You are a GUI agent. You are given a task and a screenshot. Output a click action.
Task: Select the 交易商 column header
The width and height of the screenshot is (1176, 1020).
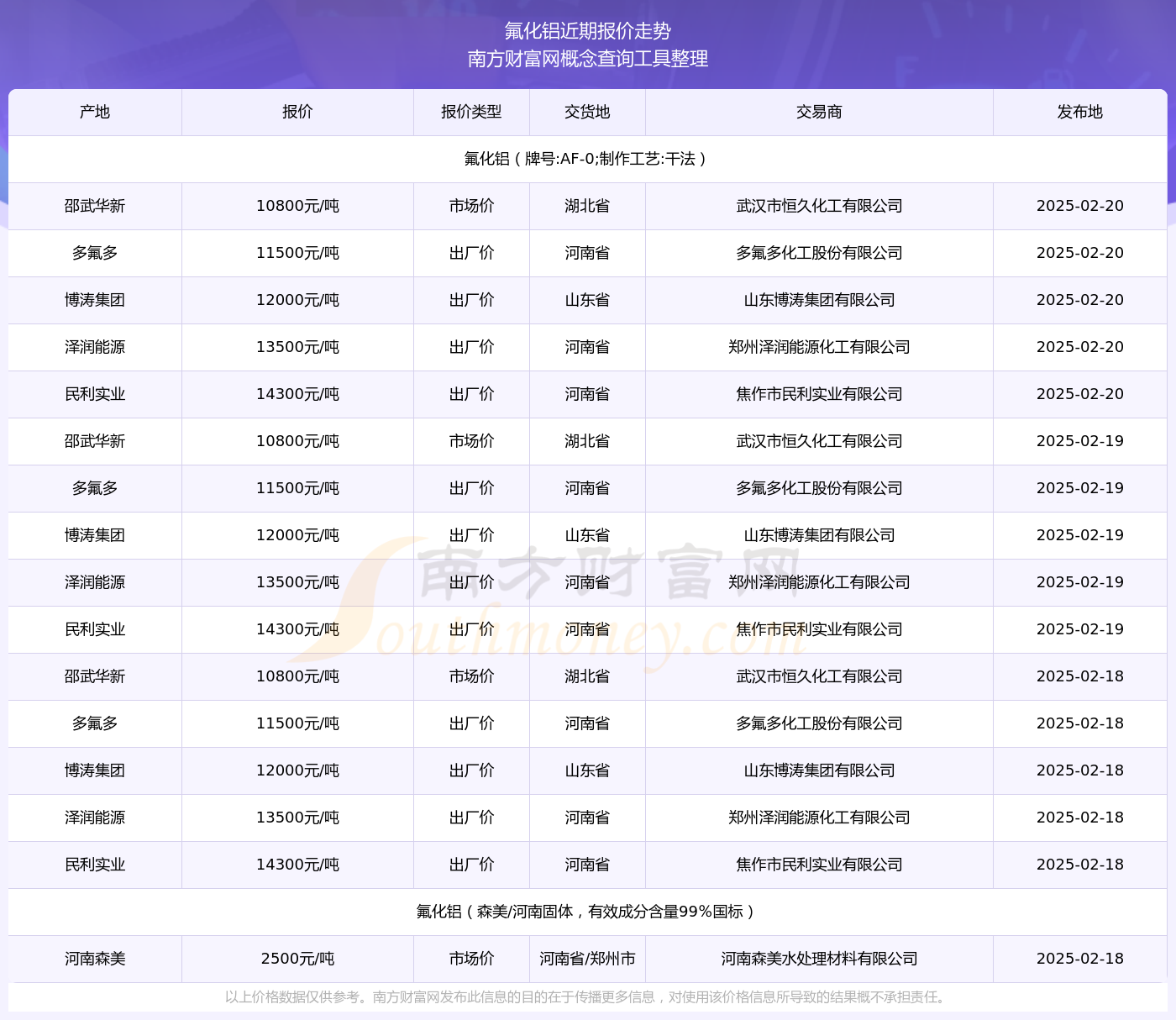[x=819, y=112]
